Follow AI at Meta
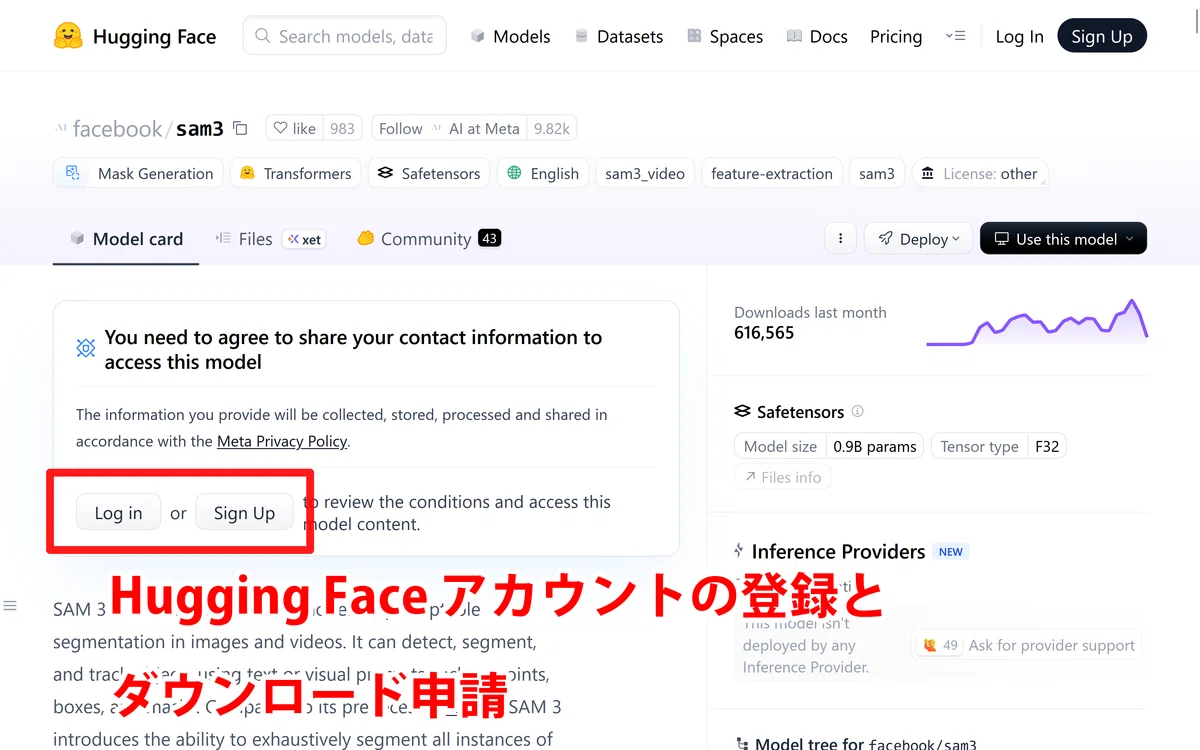1200x750 pixels. 449,128
